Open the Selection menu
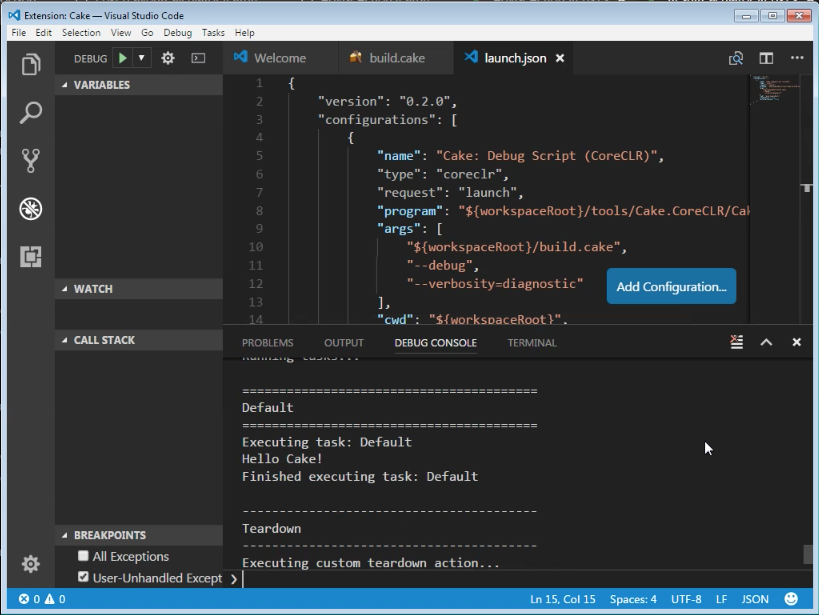 pyautogui.click(x=81, y=32)
